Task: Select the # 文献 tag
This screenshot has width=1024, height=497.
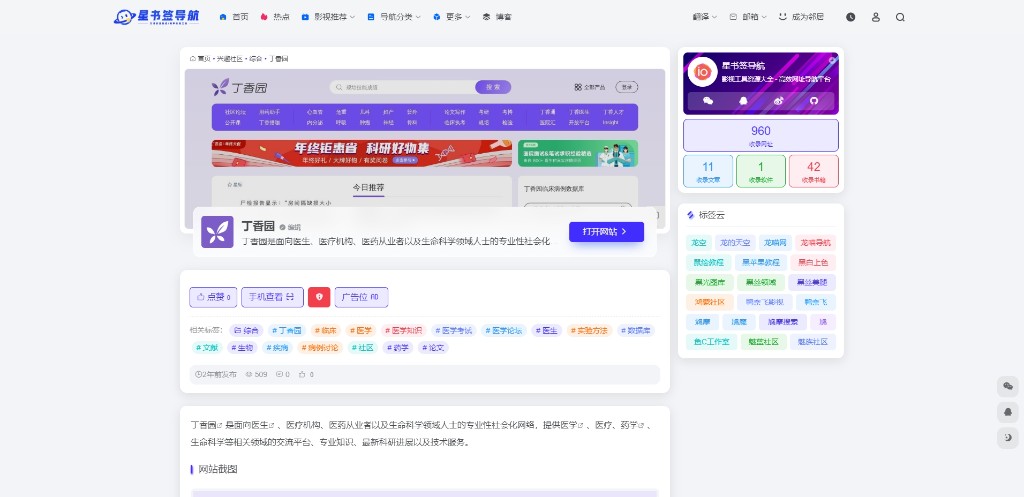Action: [207, 347]
